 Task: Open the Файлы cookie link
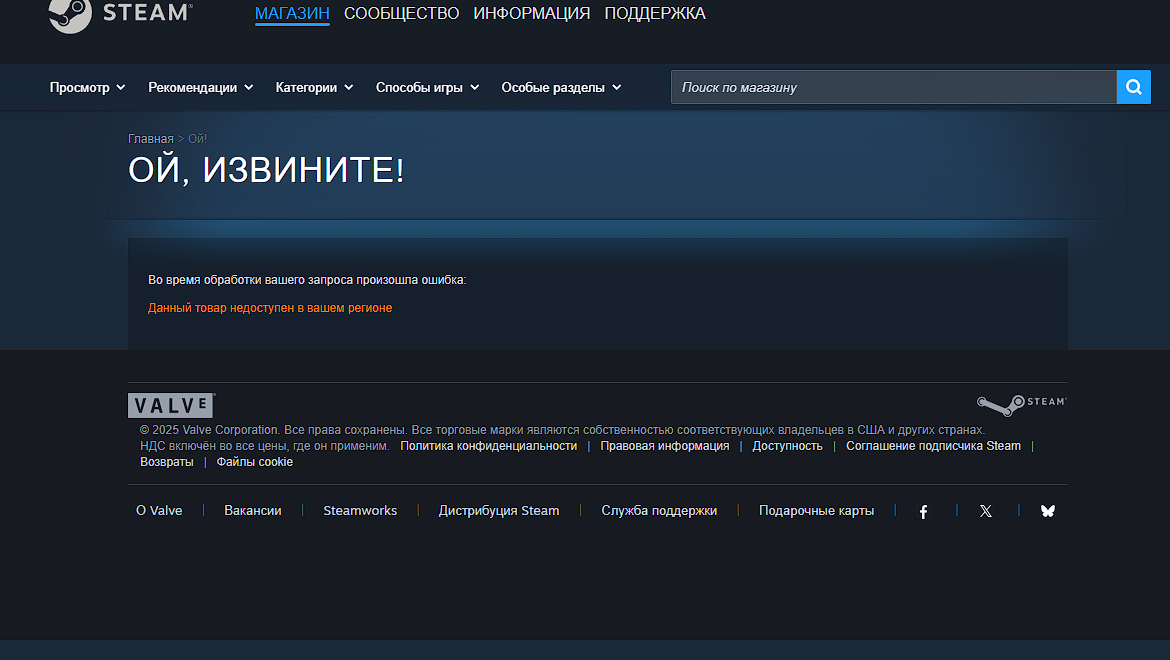[x=254, y=462]
